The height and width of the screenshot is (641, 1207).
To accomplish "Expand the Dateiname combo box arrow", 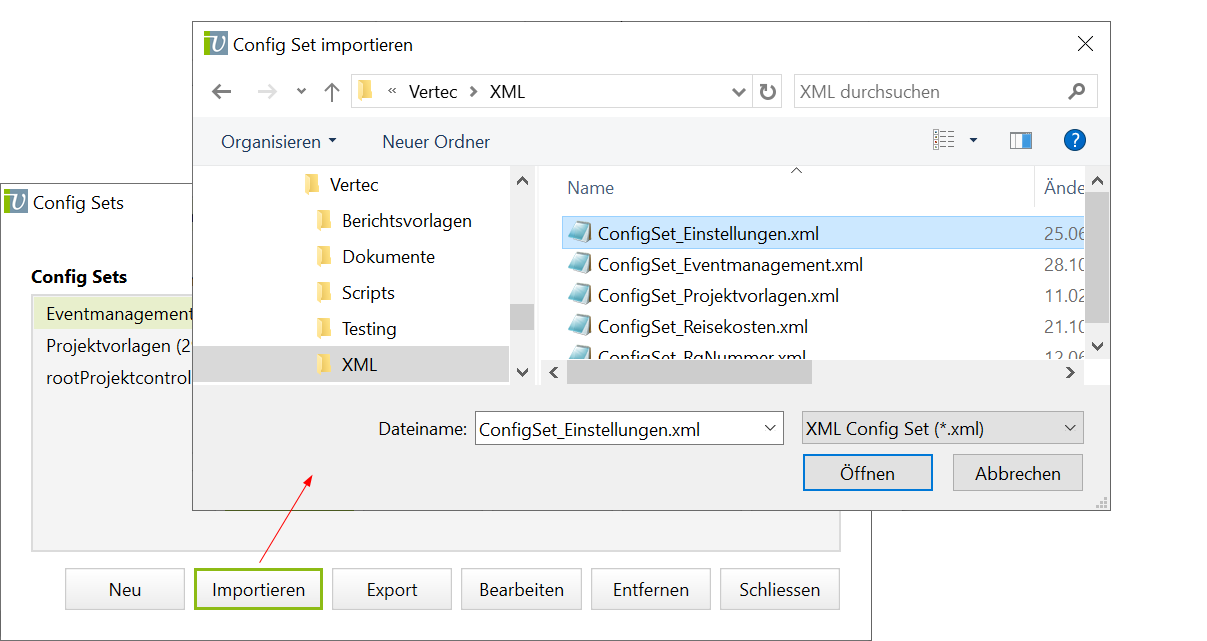I will [x=770, y=429].
